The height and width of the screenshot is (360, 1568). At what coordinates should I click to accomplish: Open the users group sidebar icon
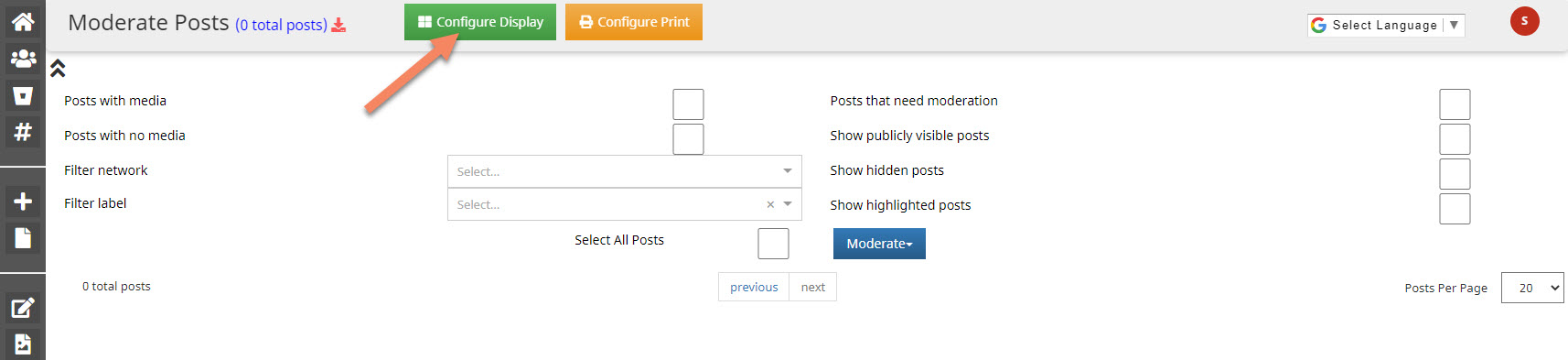23,59
